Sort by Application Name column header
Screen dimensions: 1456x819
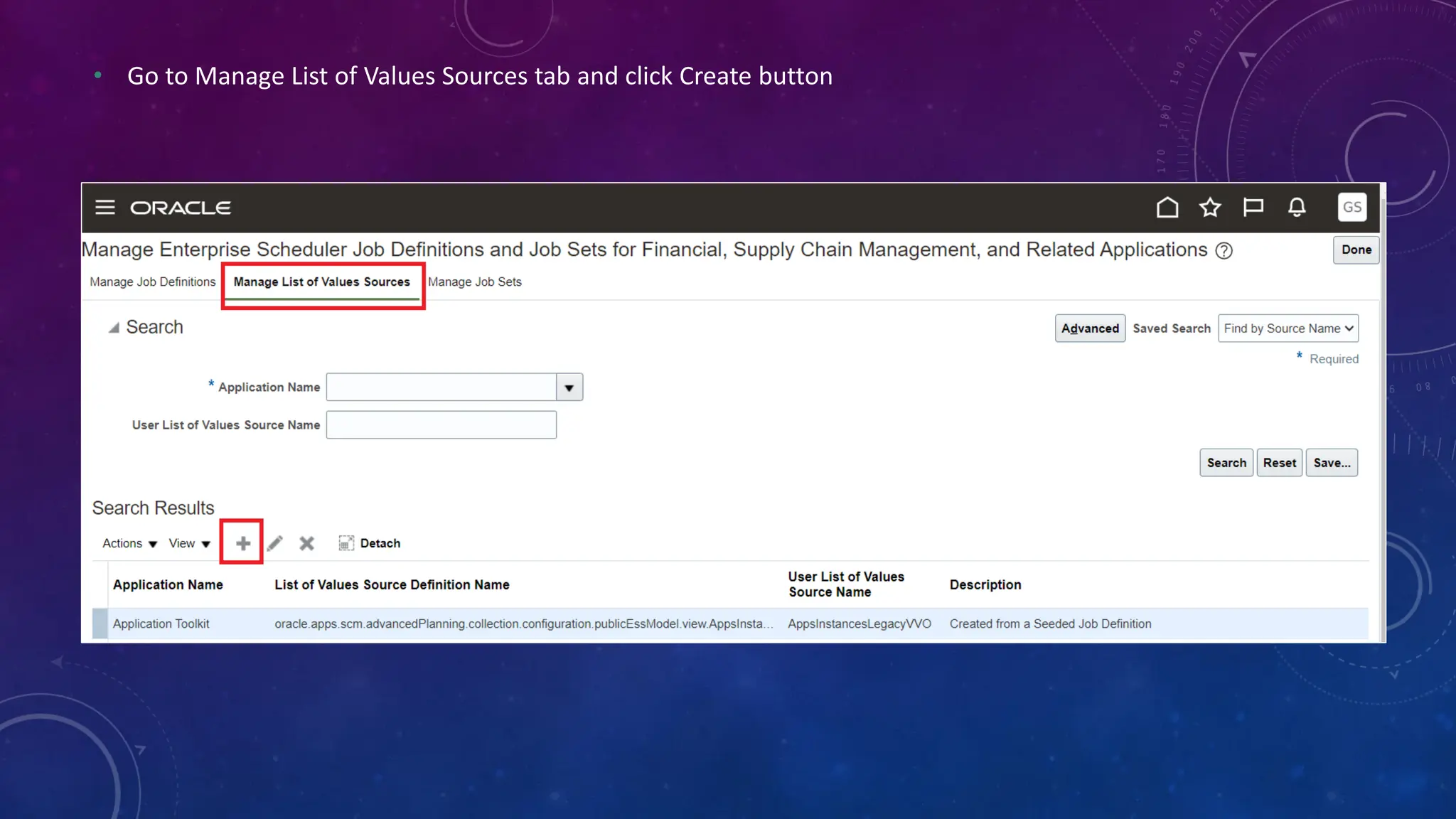click(168, 584)
